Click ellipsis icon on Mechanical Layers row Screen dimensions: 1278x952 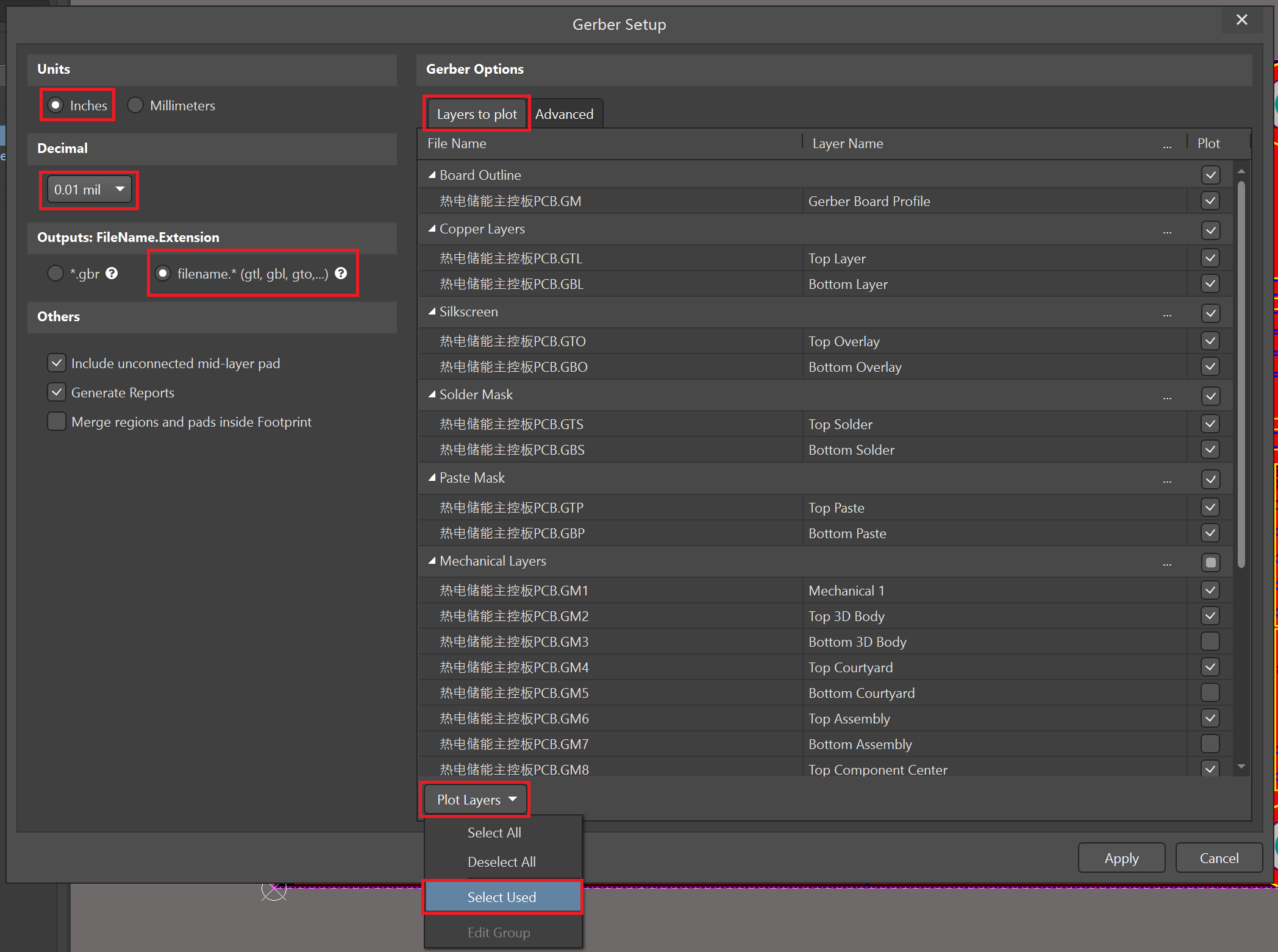tap(1166, 564)
